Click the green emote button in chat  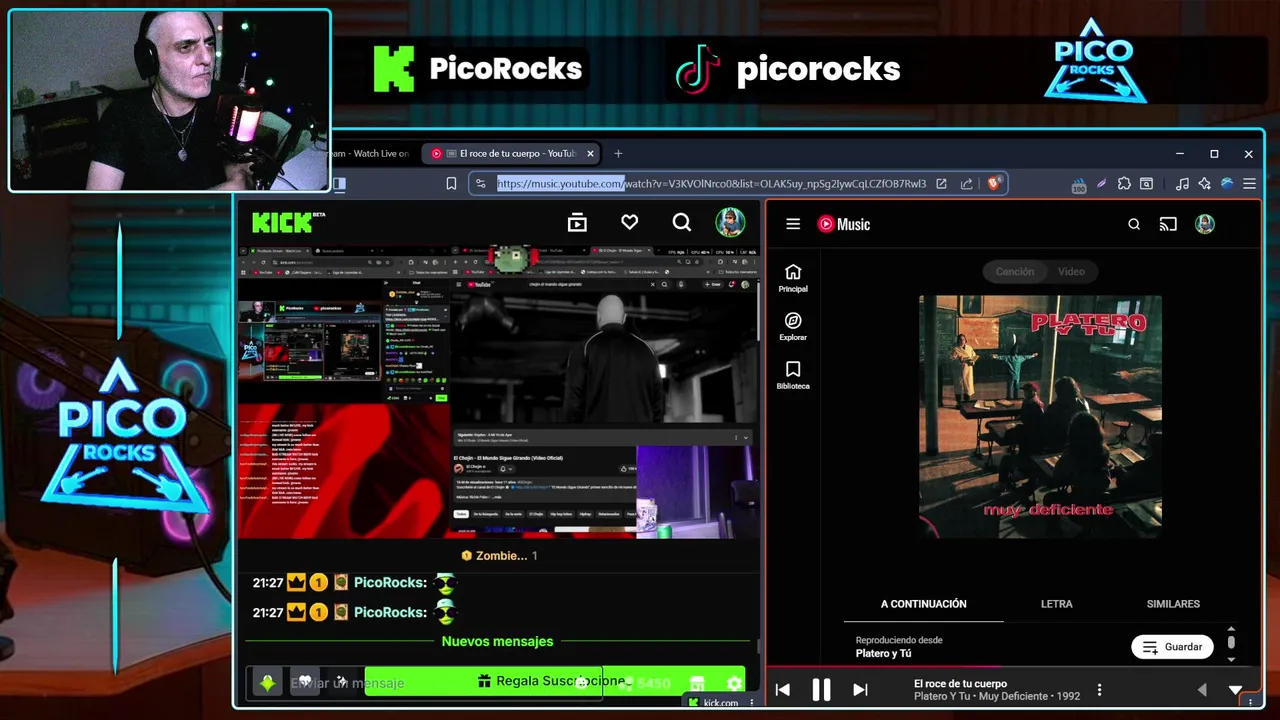coord(267,683)
